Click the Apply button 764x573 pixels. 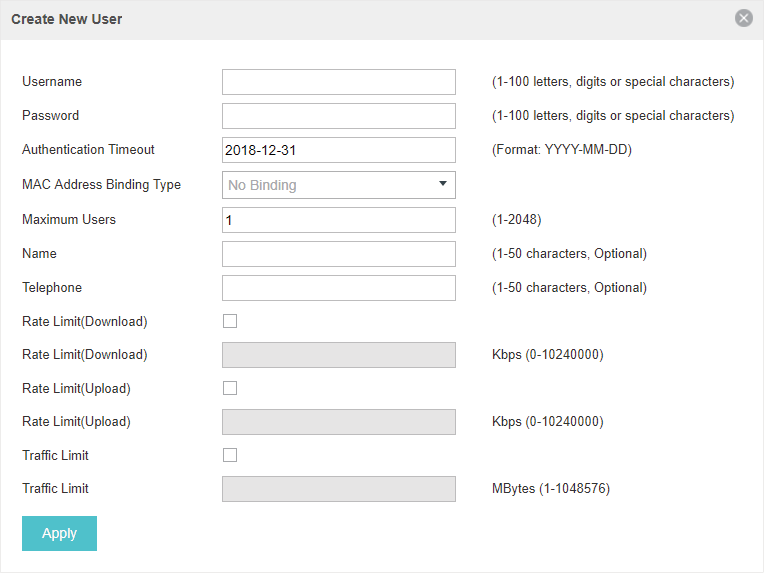point(59,534)
